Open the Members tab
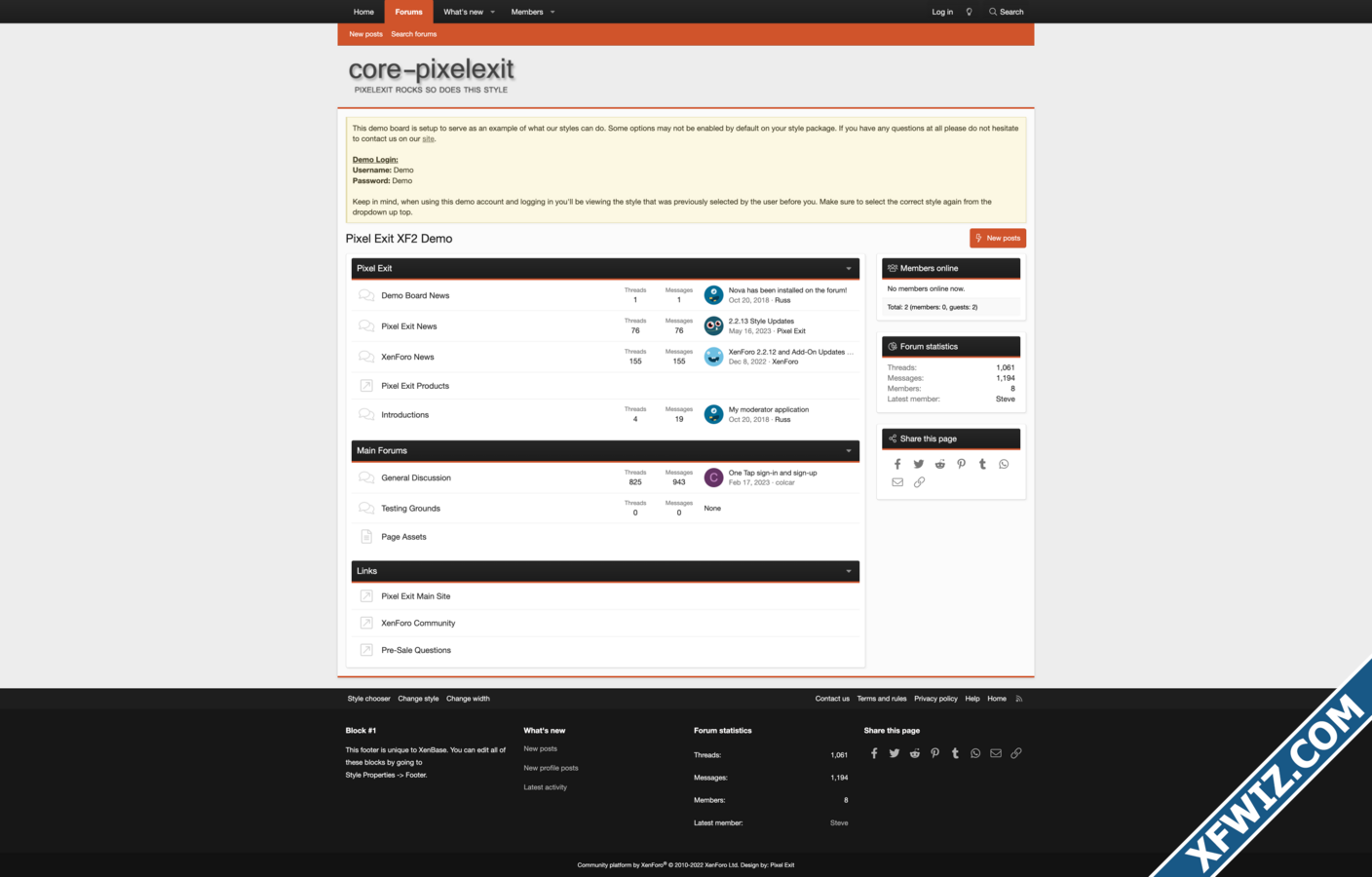 point(527,12)
